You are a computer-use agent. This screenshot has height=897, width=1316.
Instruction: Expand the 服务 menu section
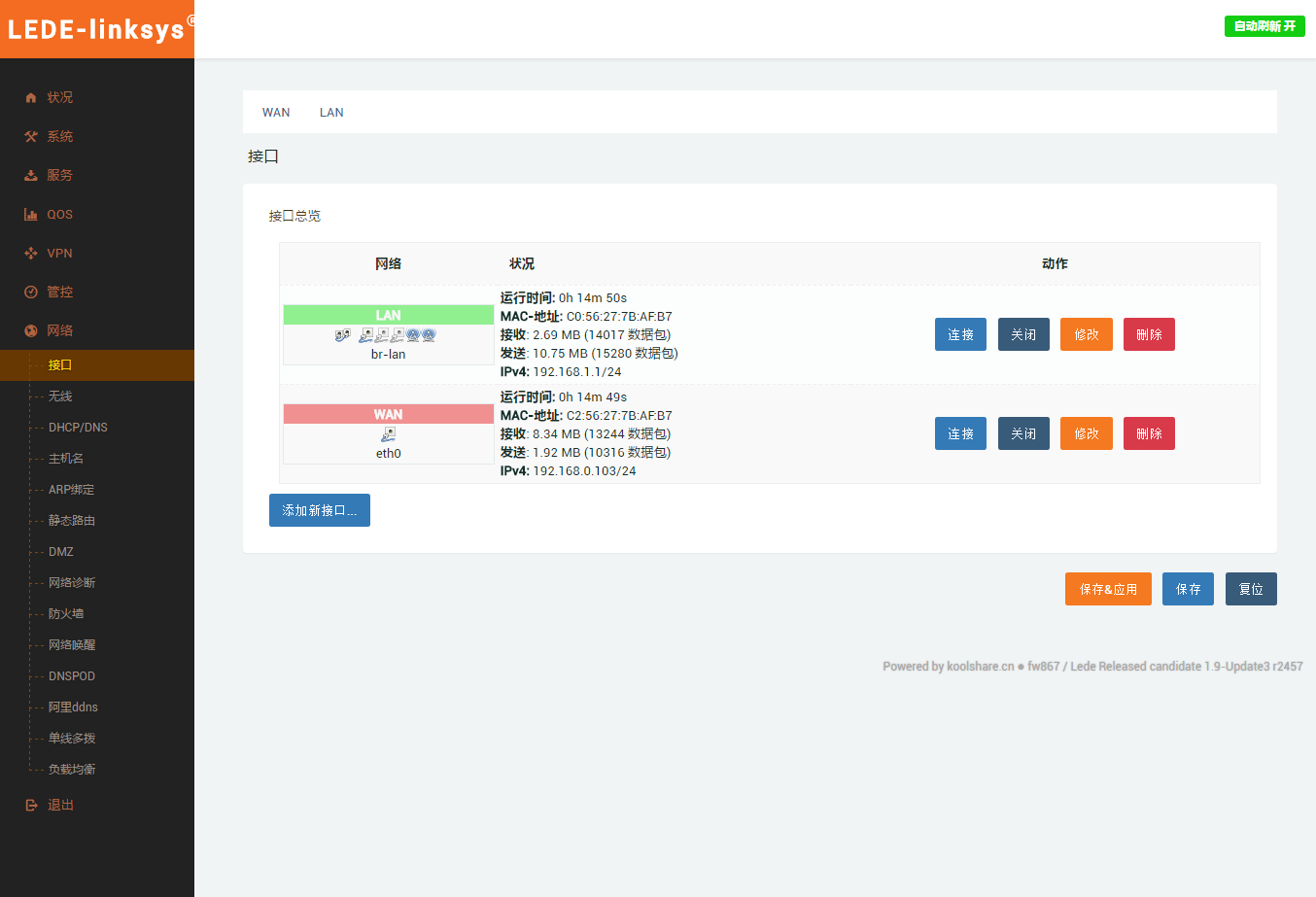point(60,175)
